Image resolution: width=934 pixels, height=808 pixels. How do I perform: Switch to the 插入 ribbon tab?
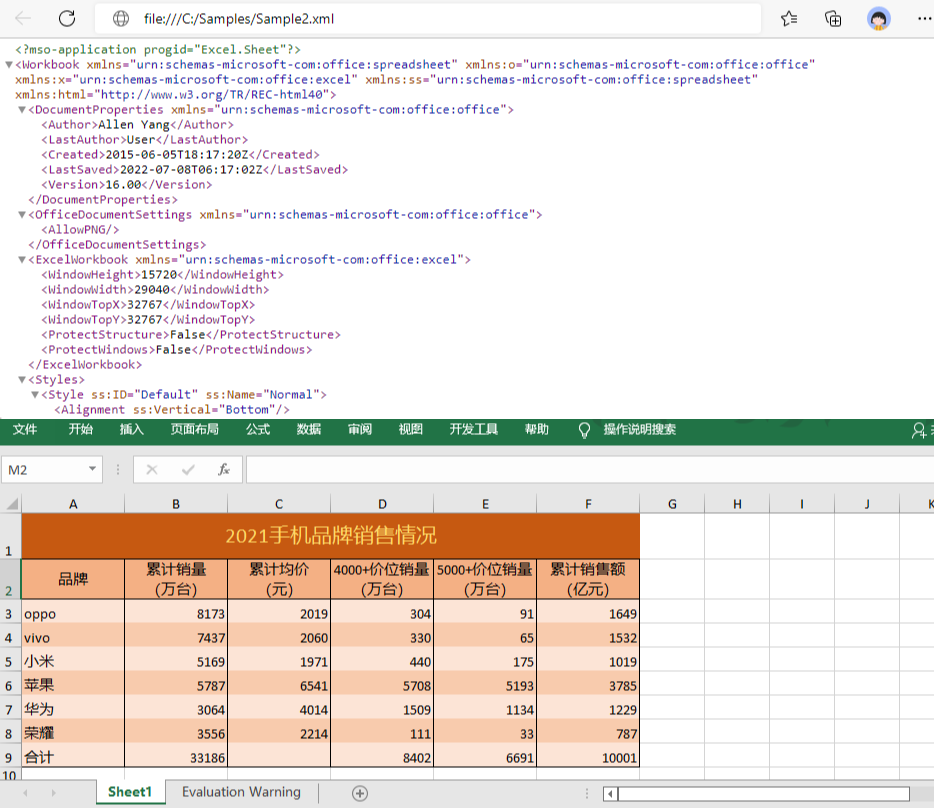tap(132, 430)
